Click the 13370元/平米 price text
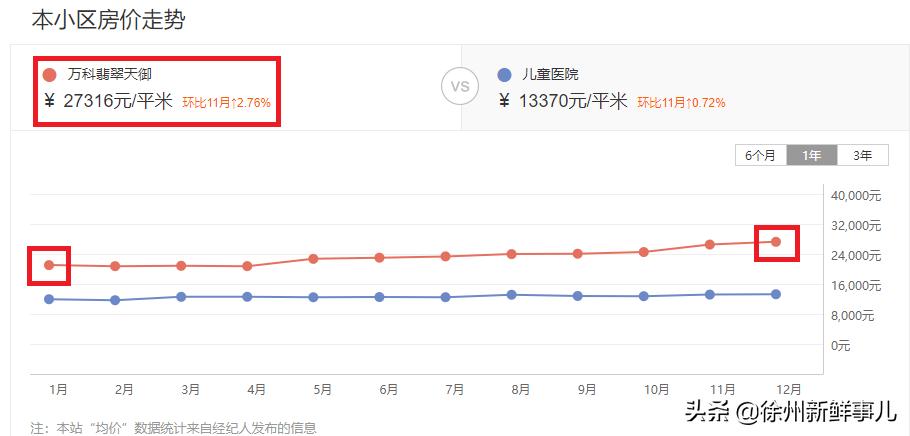Screen dimensions: 910x436 point(572,101)
